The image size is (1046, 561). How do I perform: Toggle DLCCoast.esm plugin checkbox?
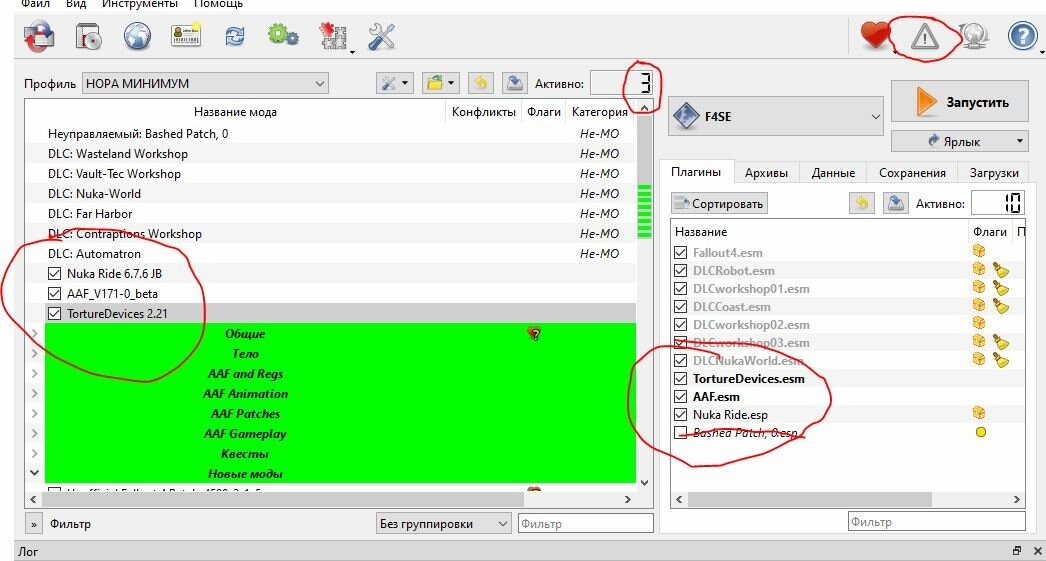pos(680,306)
